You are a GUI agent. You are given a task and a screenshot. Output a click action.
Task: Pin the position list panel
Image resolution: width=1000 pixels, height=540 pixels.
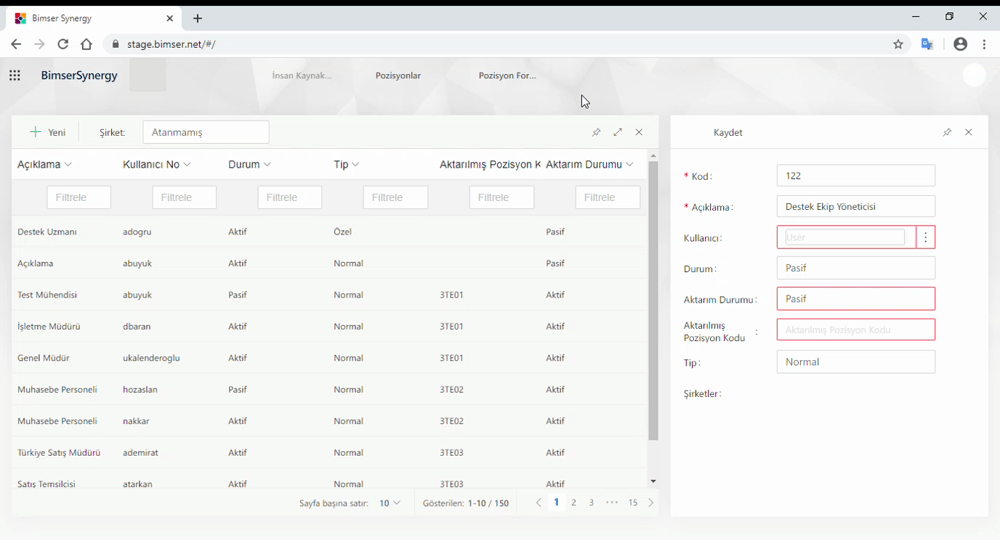pos(596,132)
